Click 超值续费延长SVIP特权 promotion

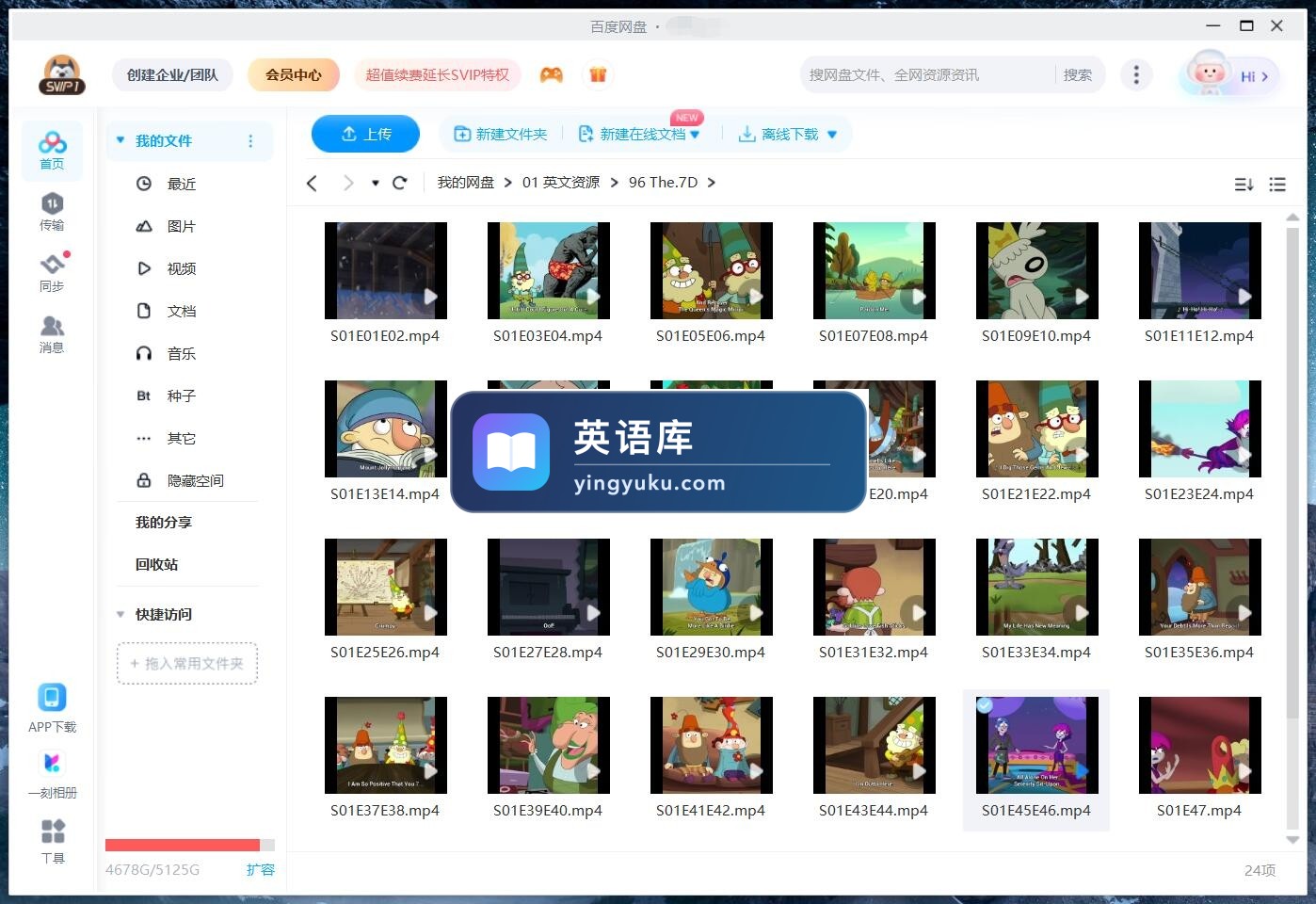[437, 74]
